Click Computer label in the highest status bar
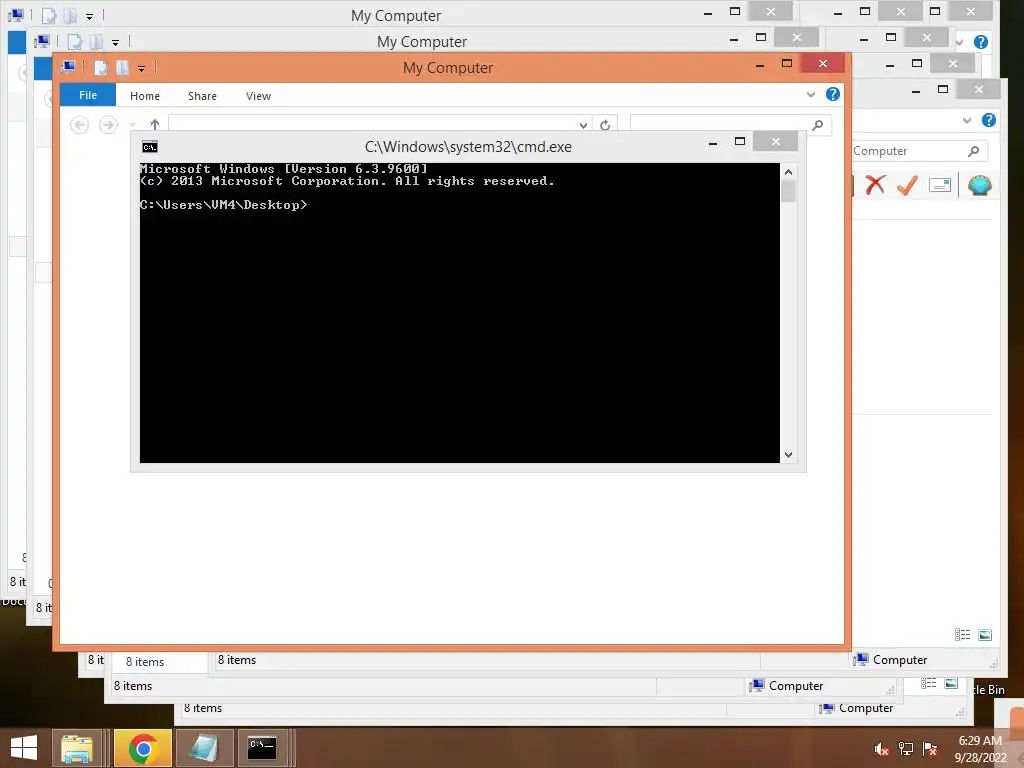 [900, 660]
